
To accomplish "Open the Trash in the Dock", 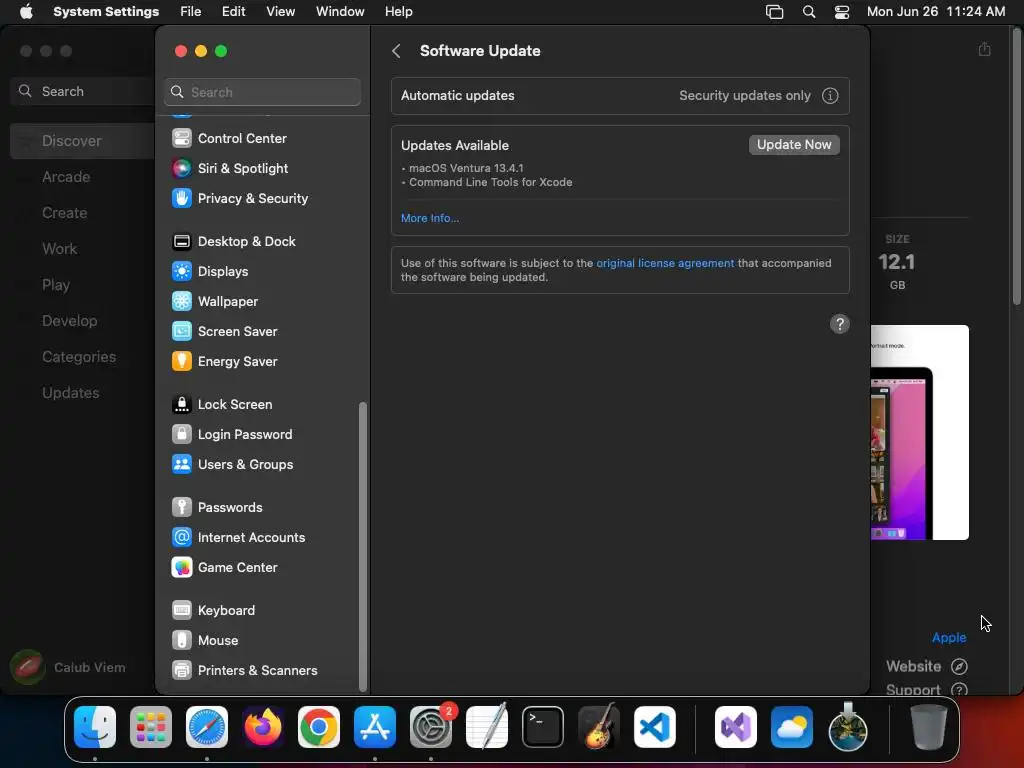I will coord(929,727).
